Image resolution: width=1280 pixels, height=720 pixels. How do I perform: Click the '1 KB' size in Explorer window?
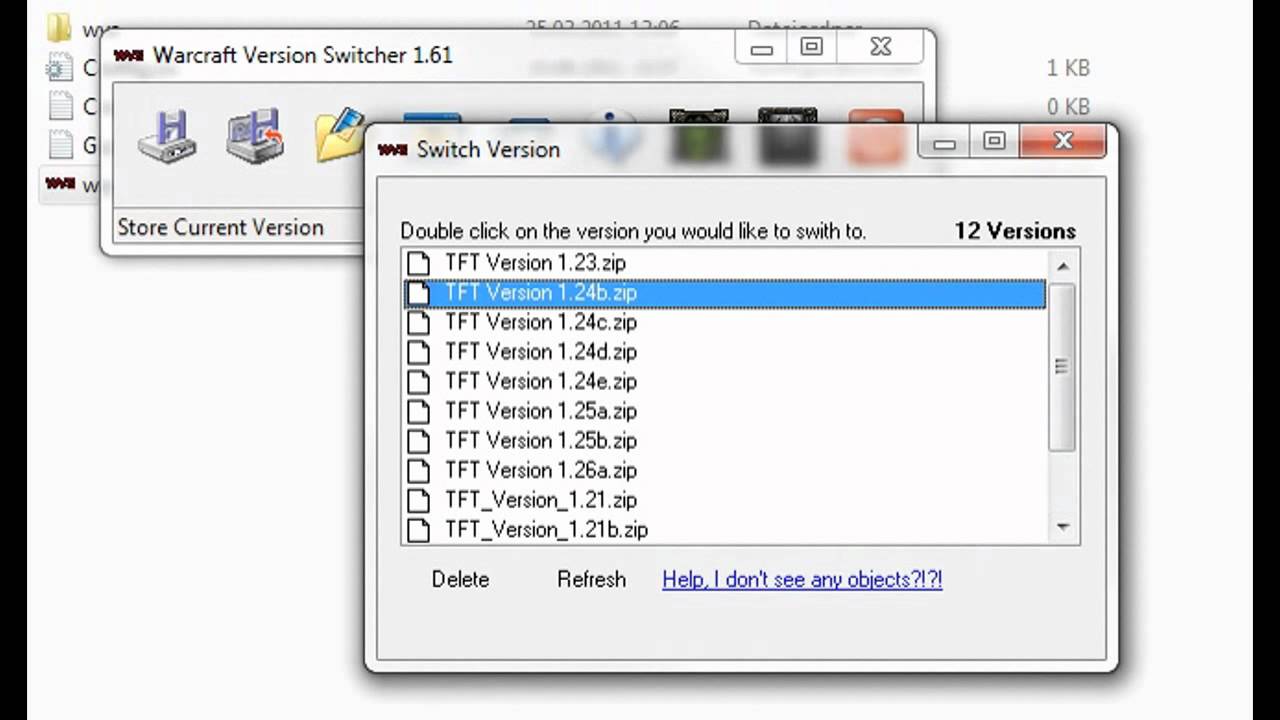coord(1067,68)
